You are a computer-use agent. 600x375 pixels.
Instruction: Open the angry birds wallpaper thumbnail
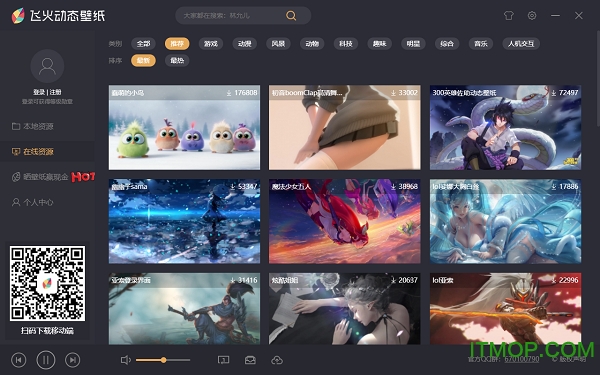184,127
